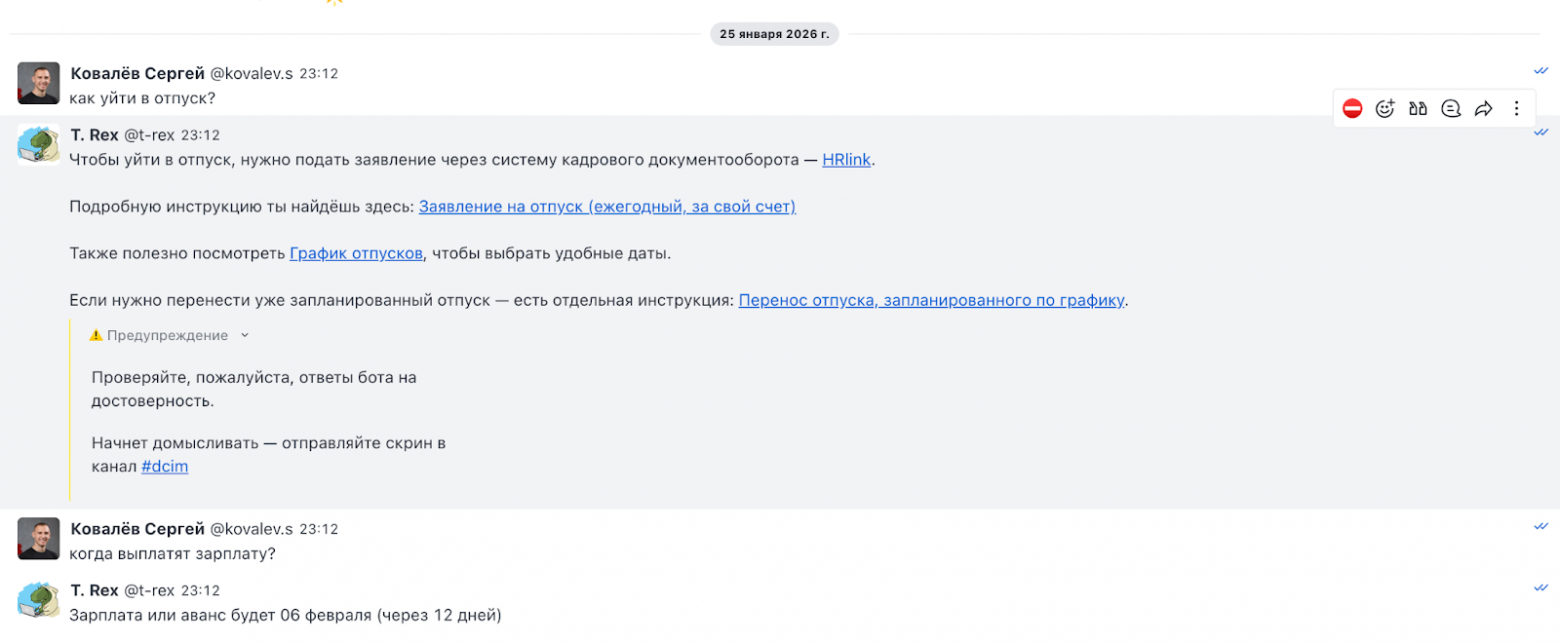Click the @t-rex username handle
The image size is (1560, 643).
[x=148, y=135]
